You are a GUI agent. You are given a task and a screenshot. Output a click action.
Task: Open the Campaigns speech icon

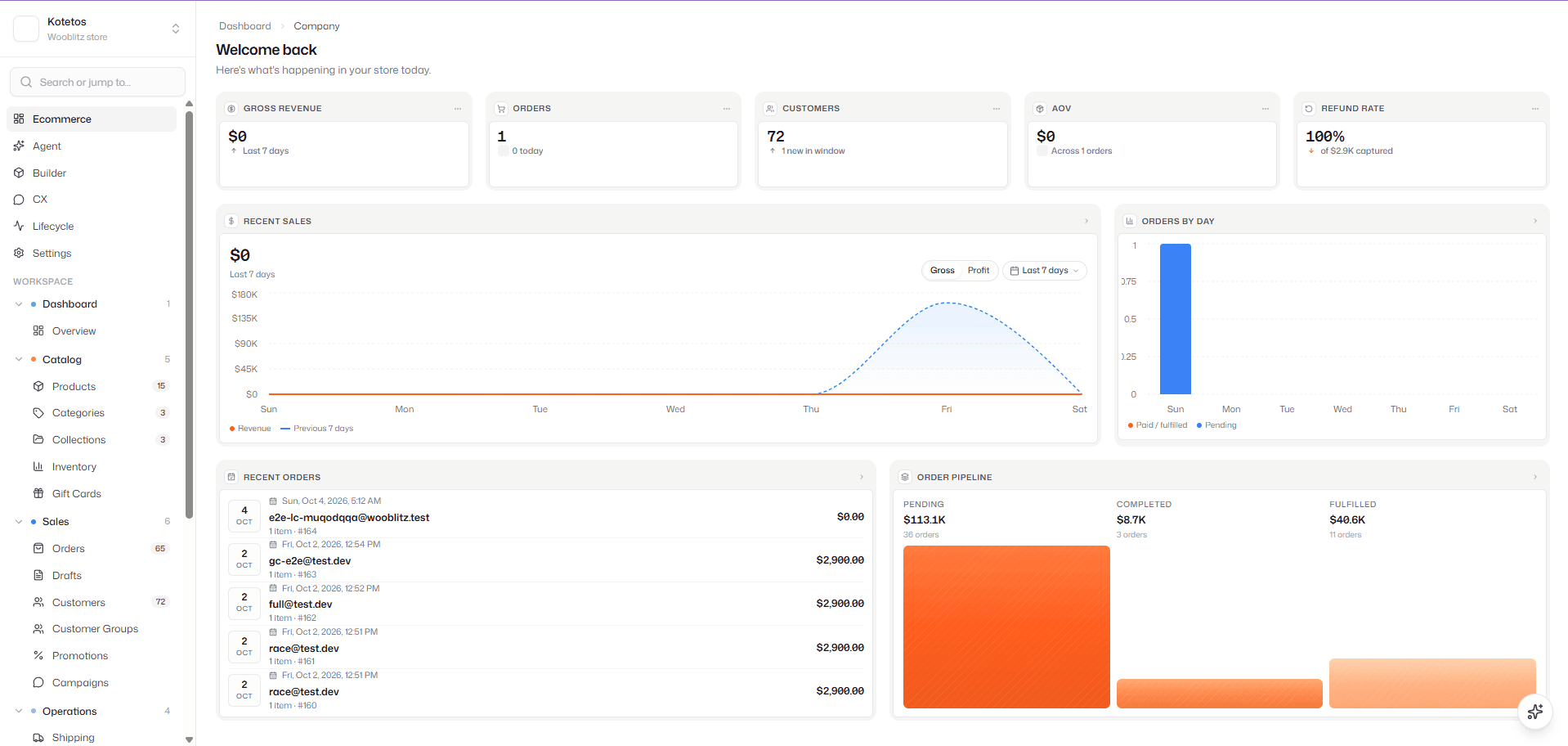tap(38, 682)
